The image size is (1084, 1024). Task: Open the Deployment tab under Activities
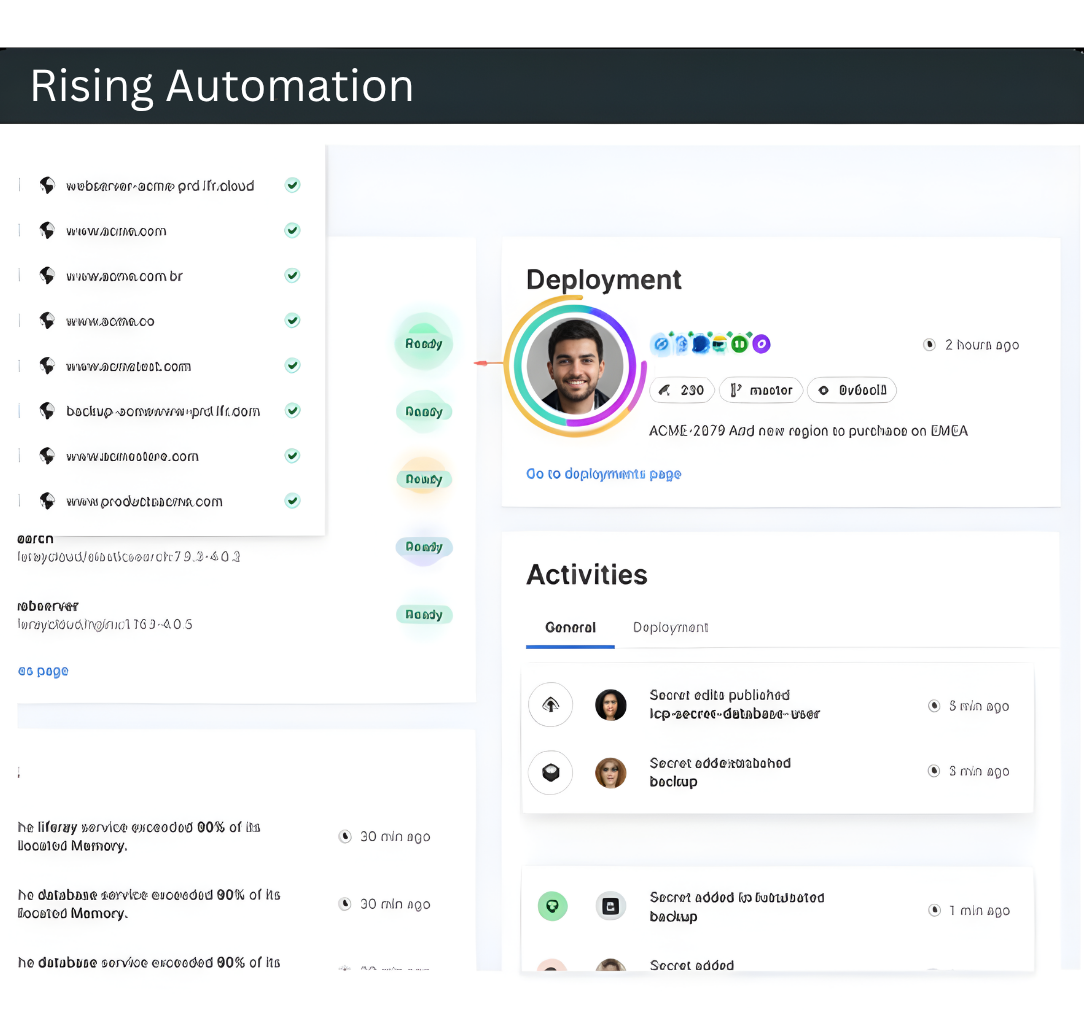tap(670, 628)
